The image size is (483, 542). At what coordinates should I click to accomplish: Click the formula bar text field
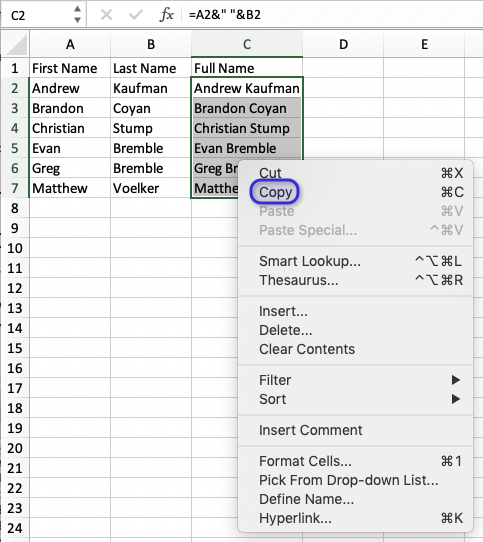(x=331, y=15)
